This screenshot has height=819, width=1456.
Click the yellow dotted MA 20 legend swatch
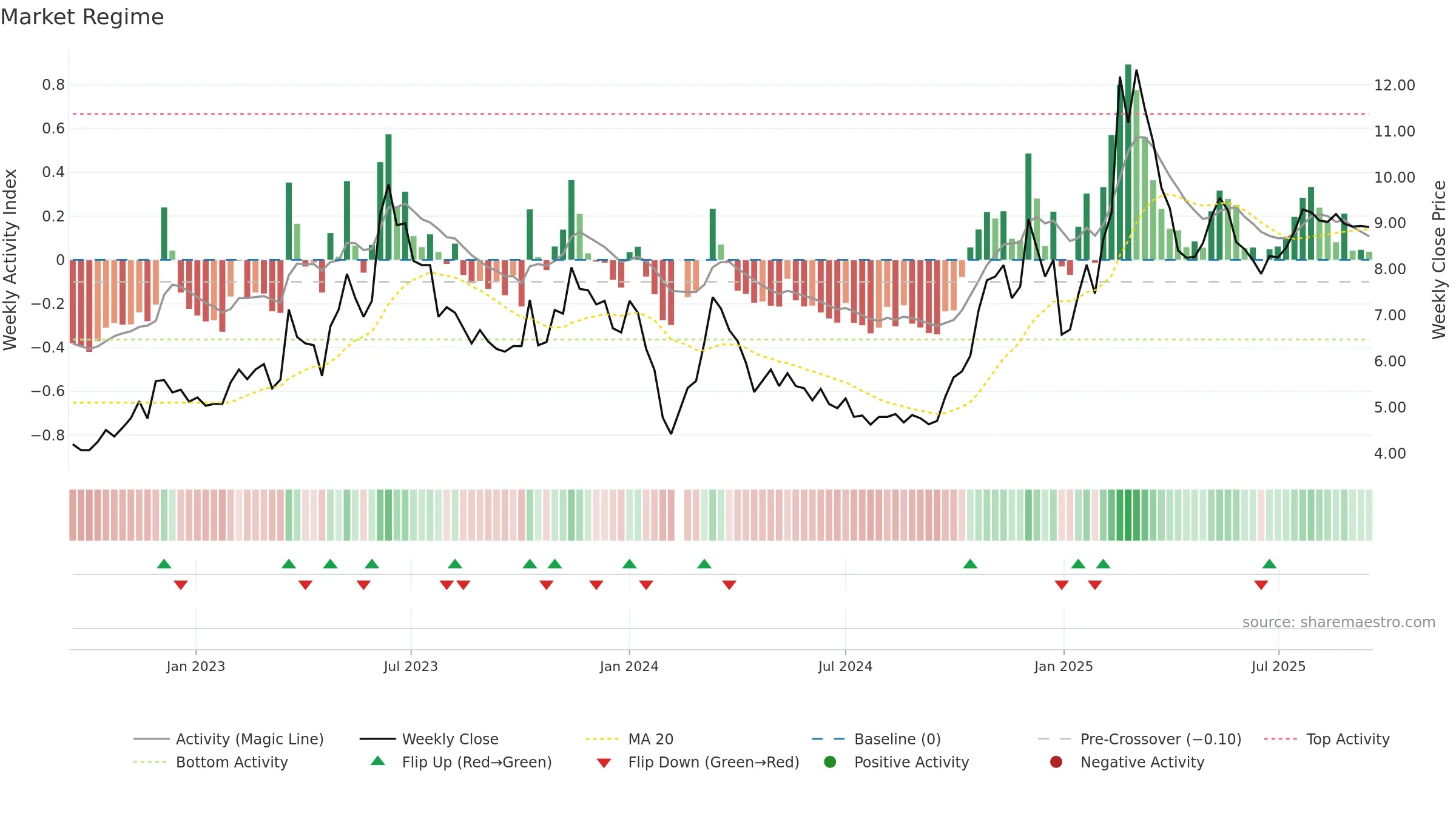[602, 739]
